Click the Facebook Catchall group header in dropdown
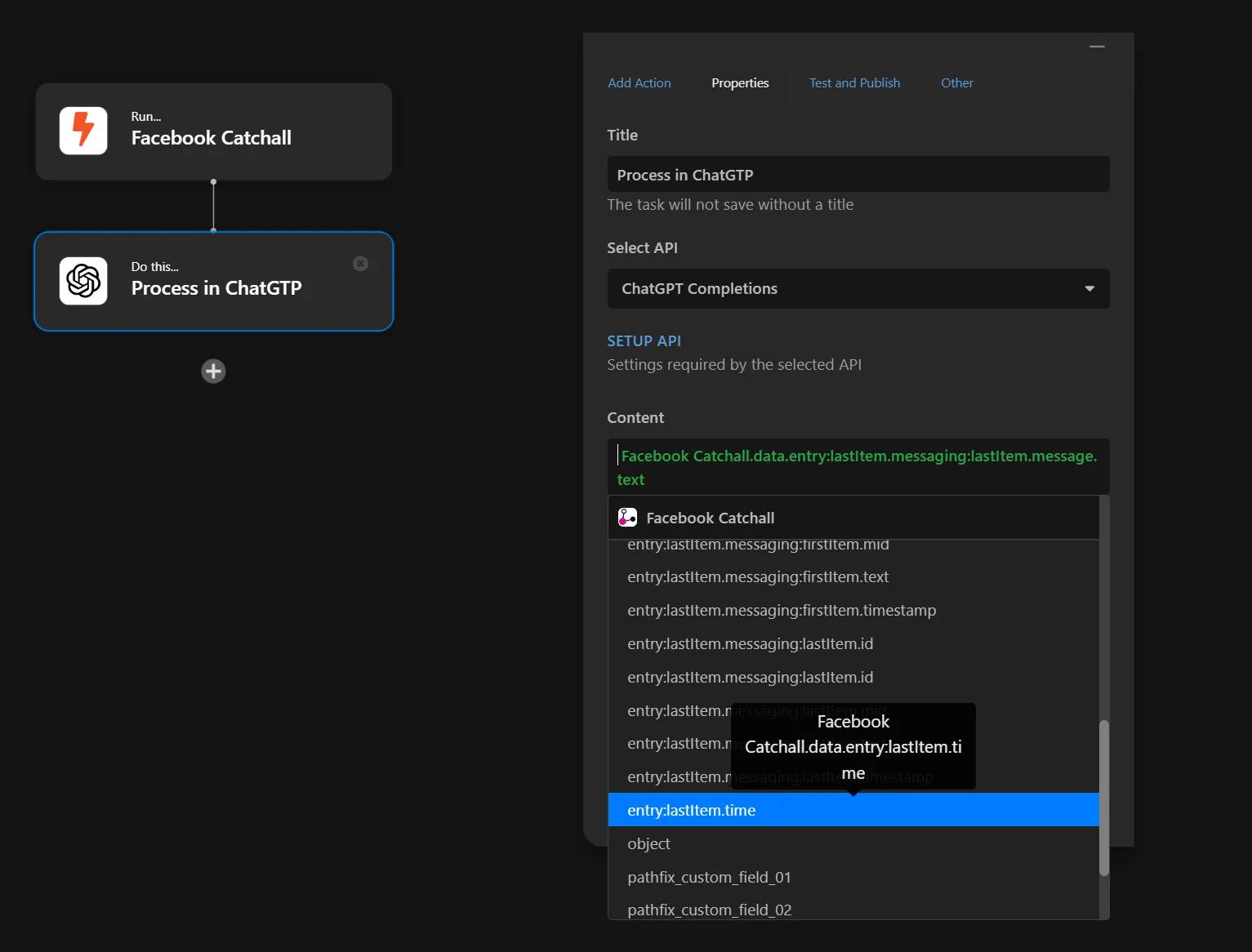The height and width of the screenshot is (952, 1252). point(853,518)
